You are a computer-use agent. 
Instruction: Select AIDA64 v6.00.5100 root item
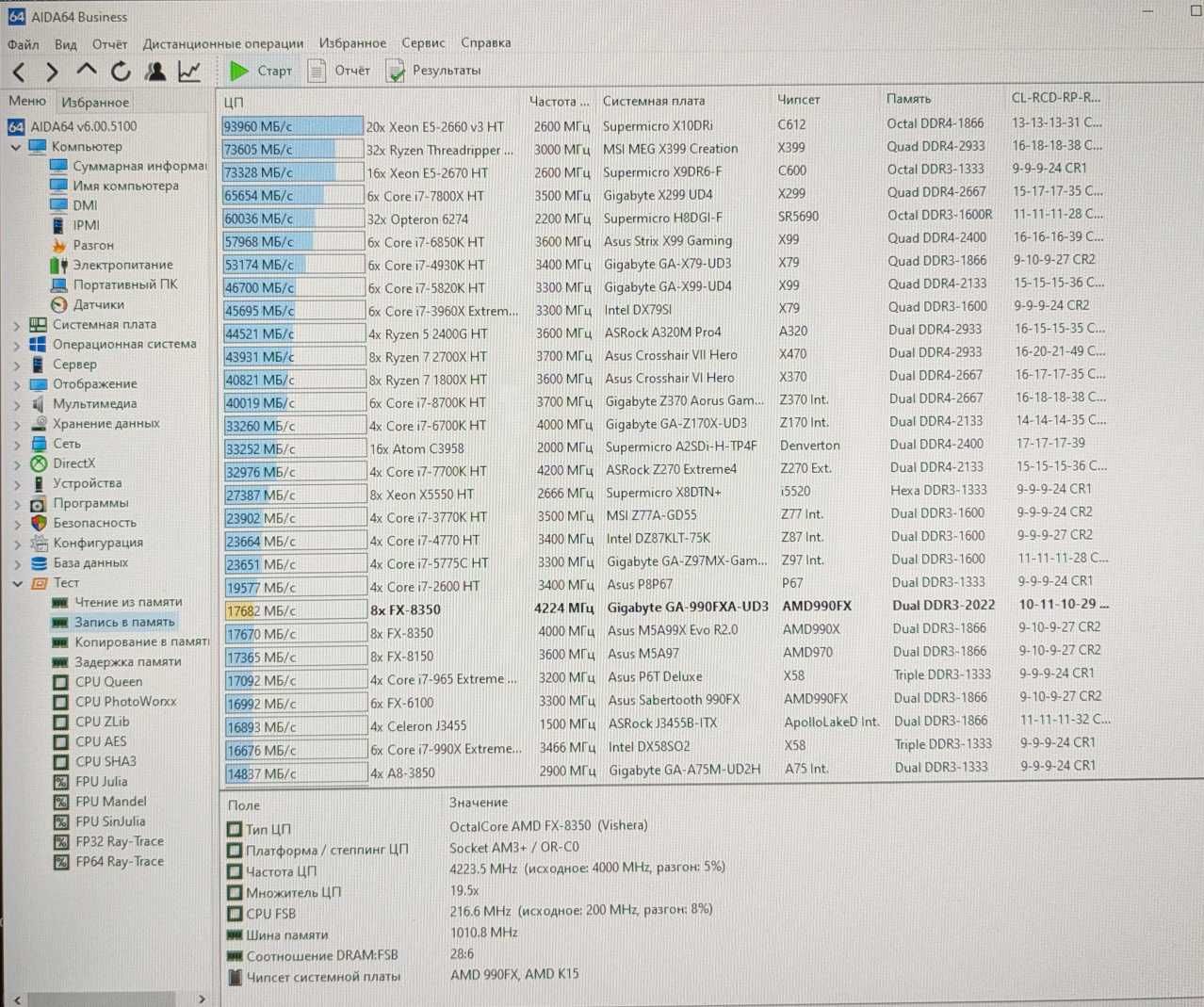[x=73, y=126]
